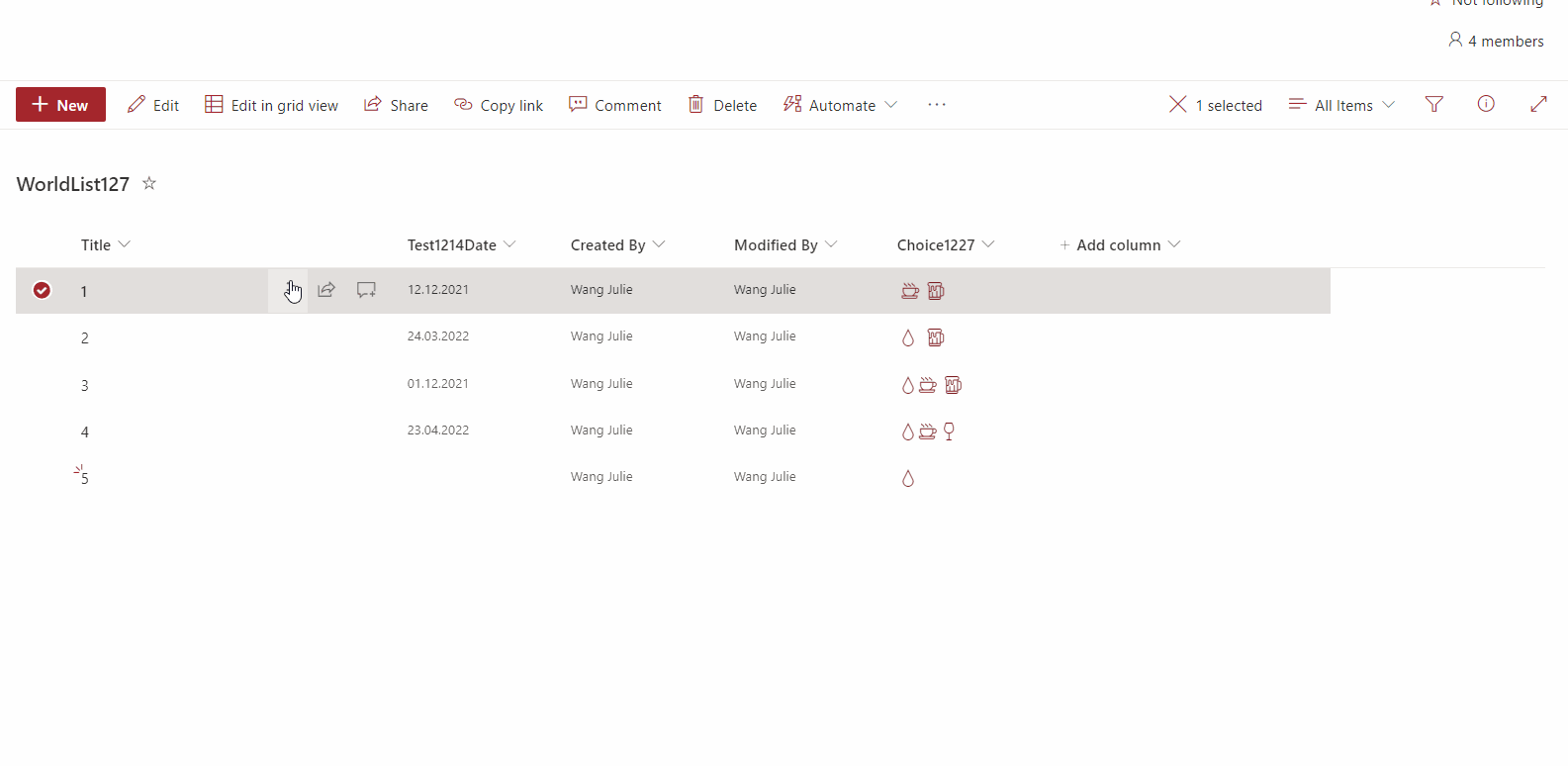
Task: Click Comment in the command bar
Action: coord(615,105)
